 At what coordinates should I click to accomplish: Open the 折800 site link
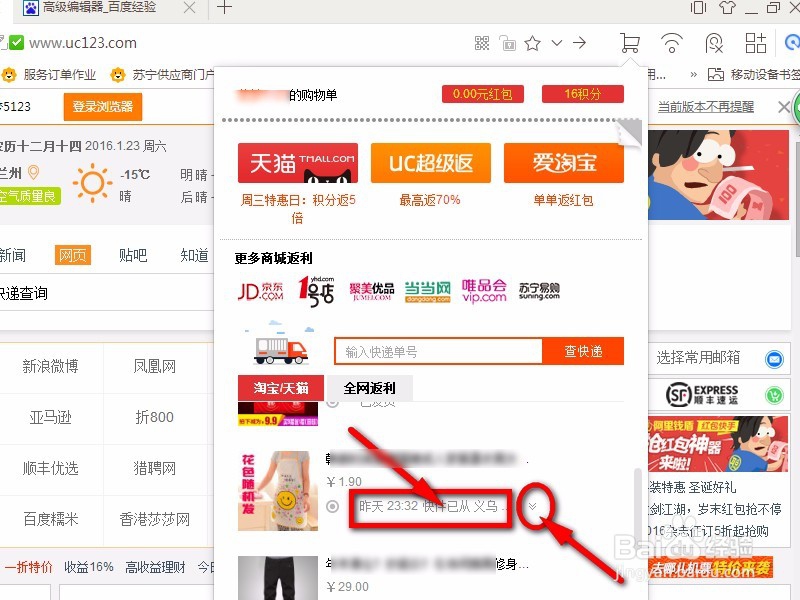coord(155,417)
